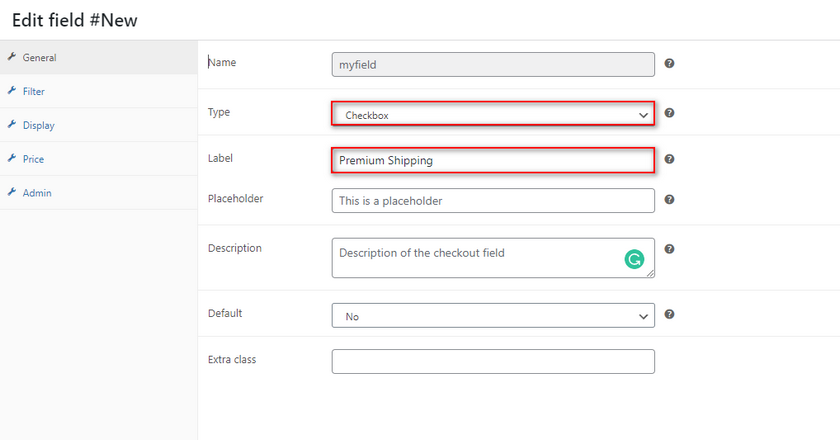Image resolution: width=840 pixels, height=440 pixels.
Task: Click help icon beside Default dropdown
Action: (669, 314)
